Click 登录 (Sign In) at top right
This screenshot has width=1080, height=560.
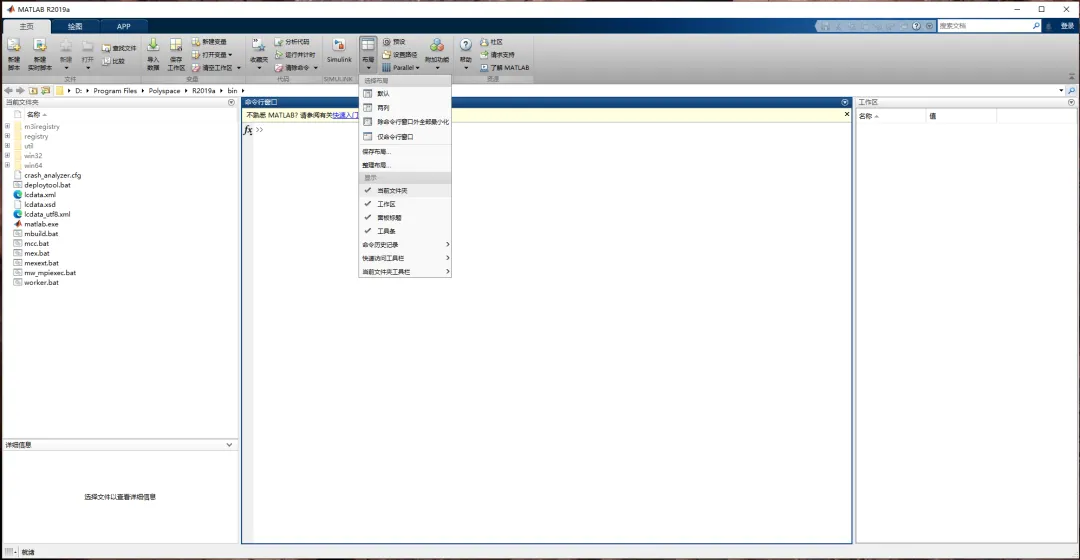[x=1067, y=26]
